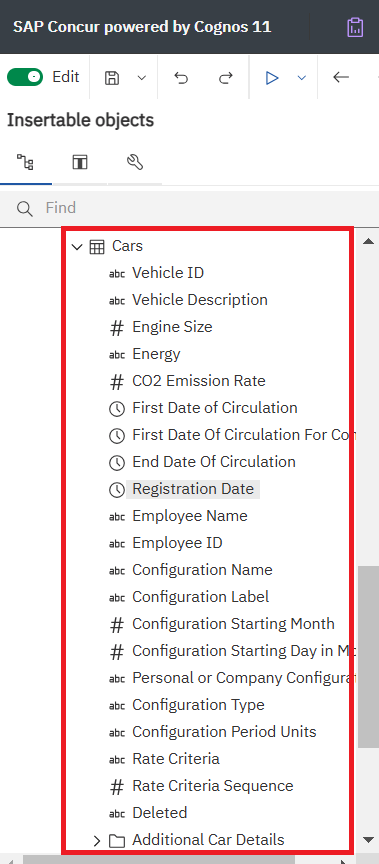Viewport: 379px width, 864px height.
Task: Click the clipboard report icon in header
Action: (355, 27)
